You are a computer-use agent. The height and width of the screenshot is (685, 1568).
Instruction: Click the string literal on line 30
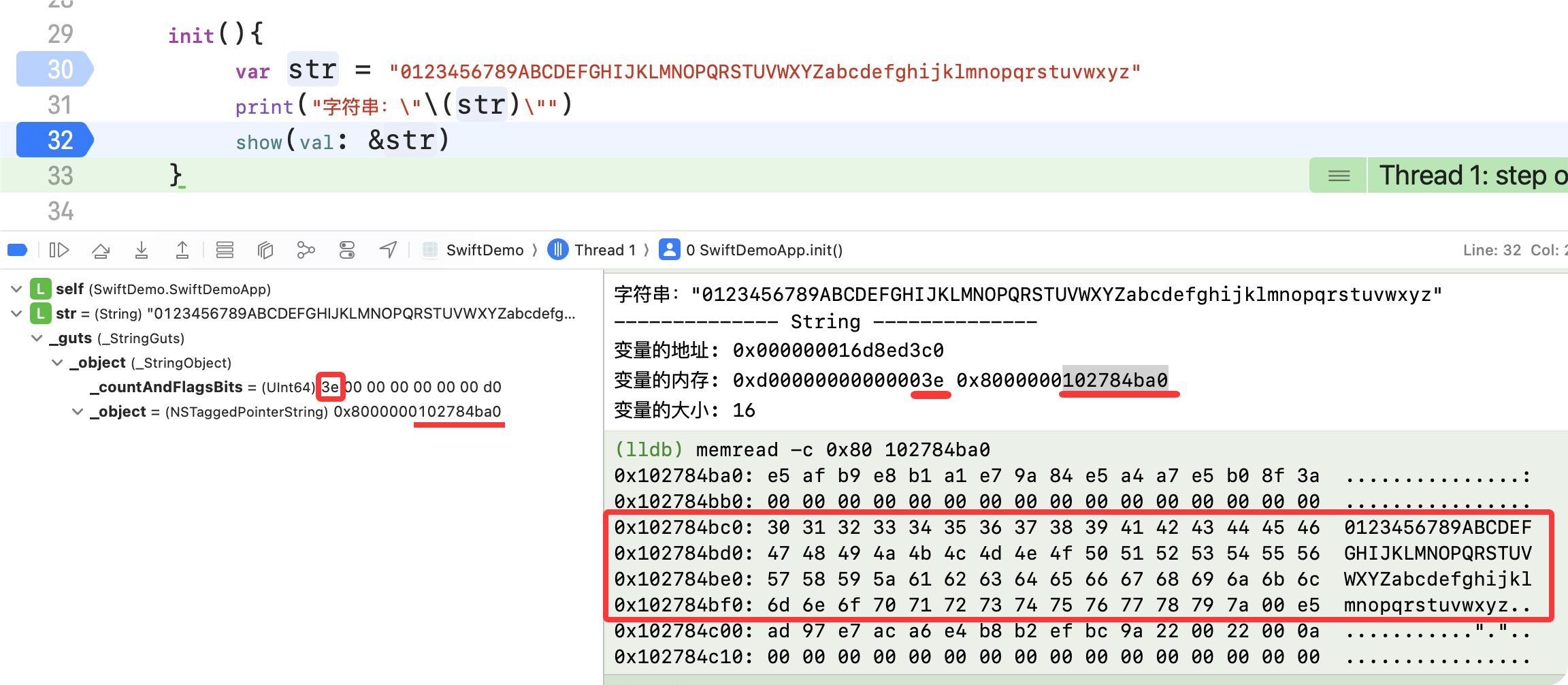point(765,71)
